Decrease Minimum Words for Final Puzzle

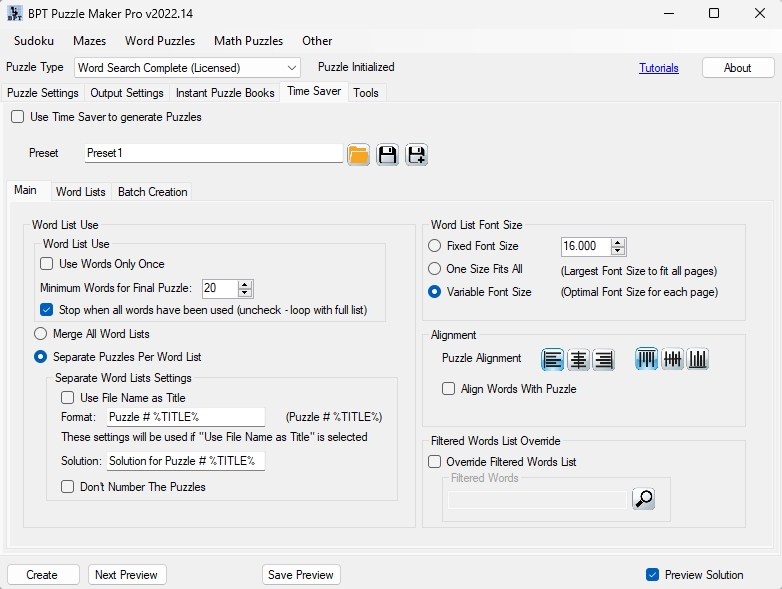point(245,293)
